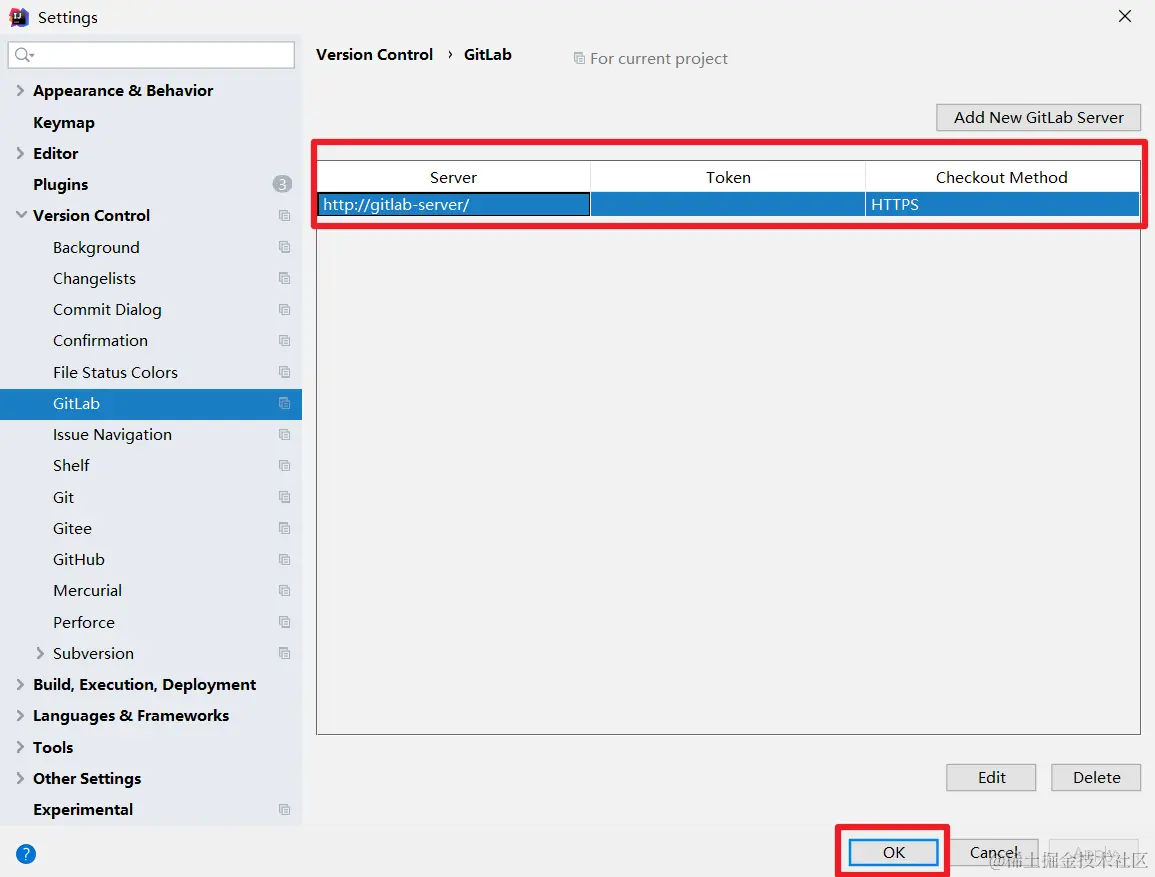1155x877 pixels.
Task: Expand the Appearance & Behavior section
Action: (20, 91)
